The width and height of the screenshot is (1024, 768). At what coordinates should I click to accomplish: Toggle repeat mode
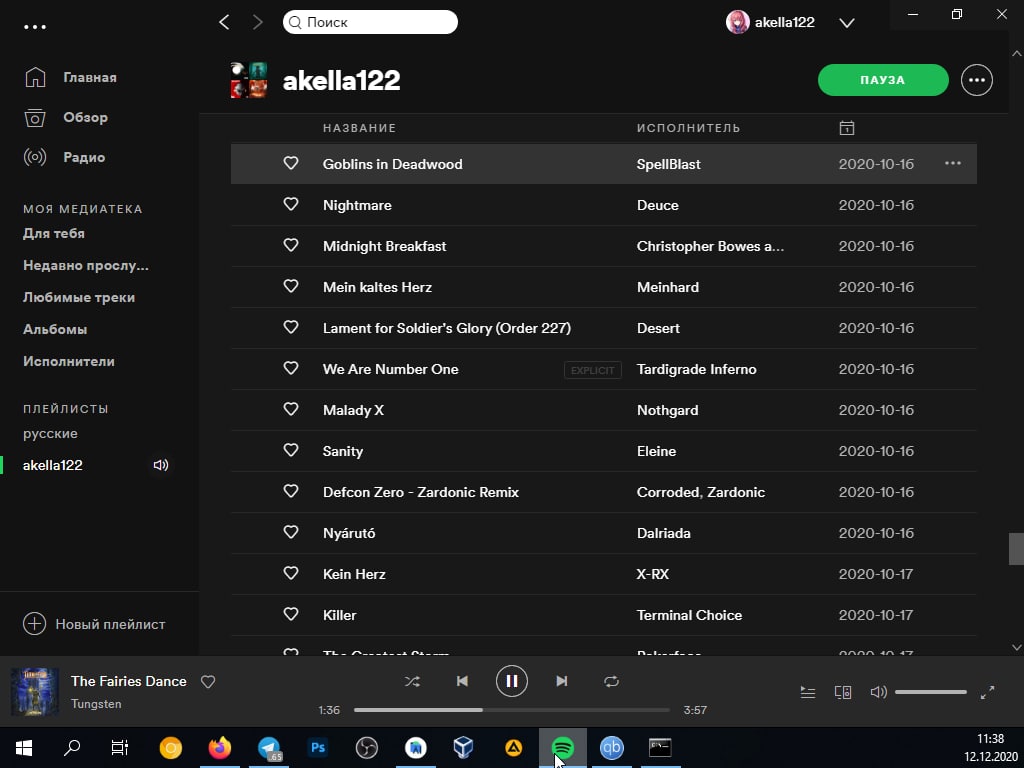[611, 681]
